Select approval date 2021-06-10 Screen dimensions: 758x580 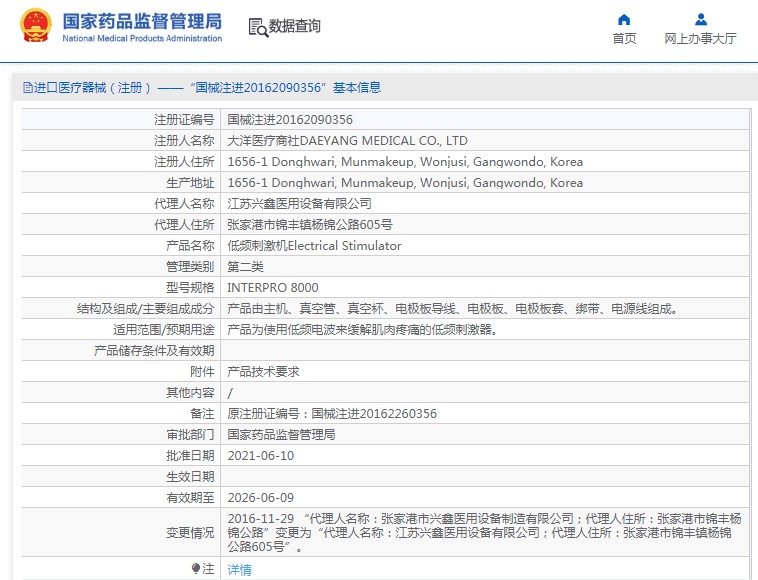pos(261,456)
